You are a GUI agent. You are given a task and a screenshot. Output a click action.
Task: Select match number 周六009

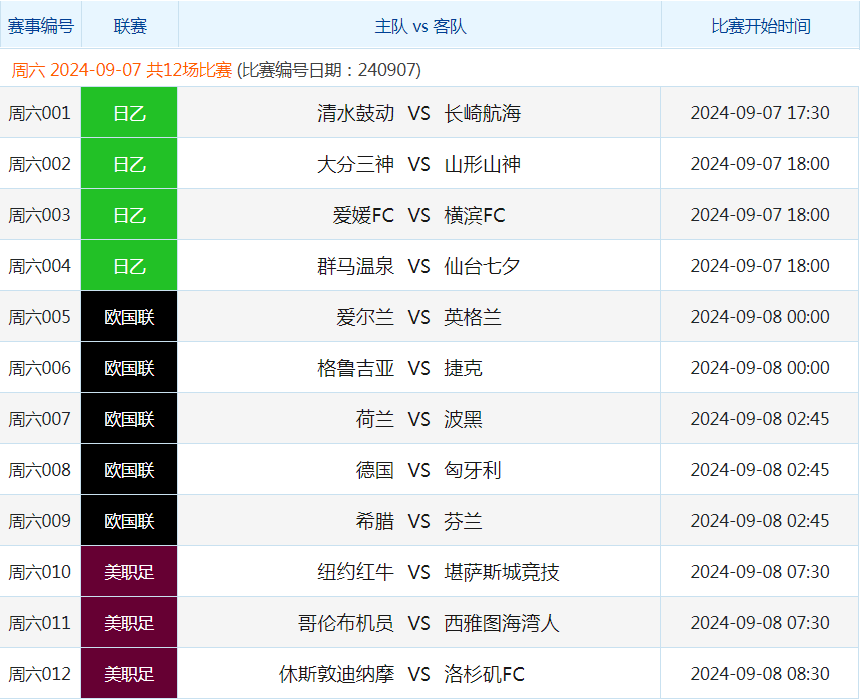pyautogui.click(x=39, y=521)
